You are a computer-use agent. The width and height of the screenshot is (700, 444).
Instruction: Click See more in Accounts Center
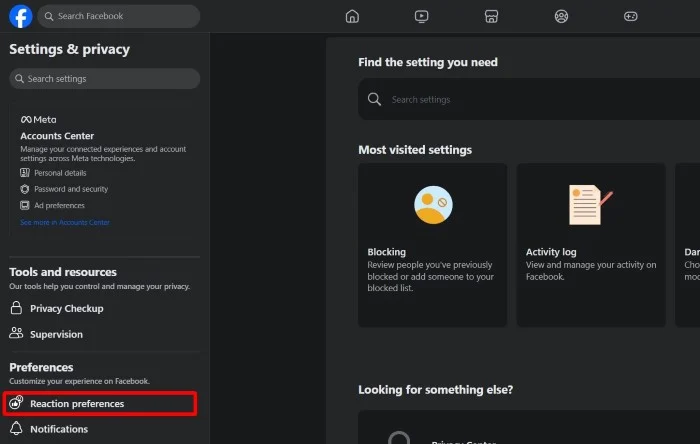point(65,222)
